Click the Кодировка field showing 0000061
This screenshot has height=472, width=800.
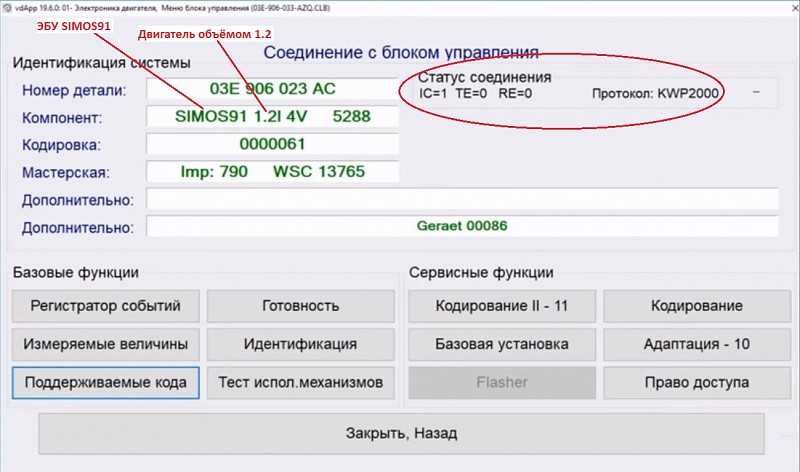[272, 144]
